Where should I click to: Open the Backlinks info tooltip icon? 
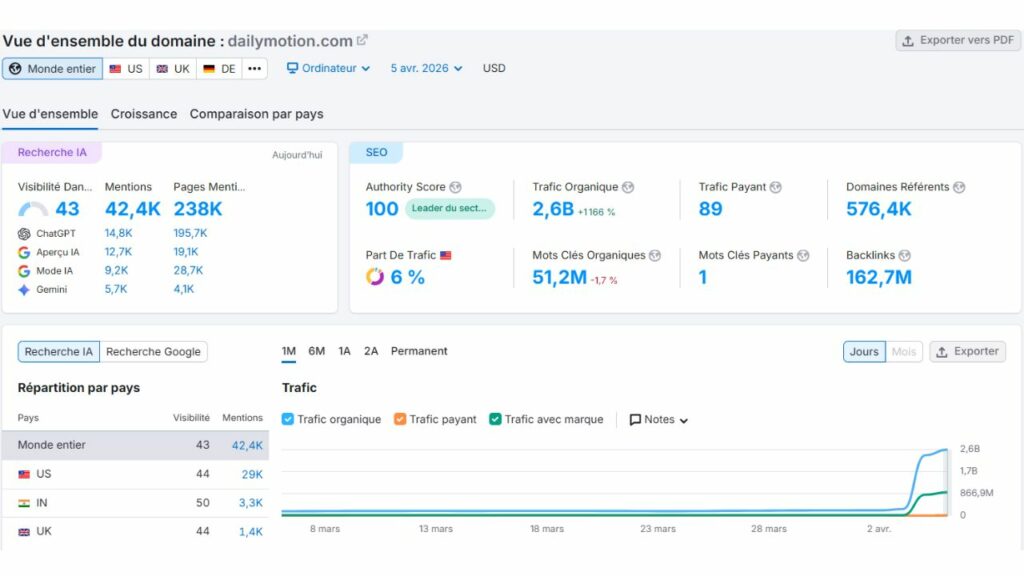click(x=905, y=255)
